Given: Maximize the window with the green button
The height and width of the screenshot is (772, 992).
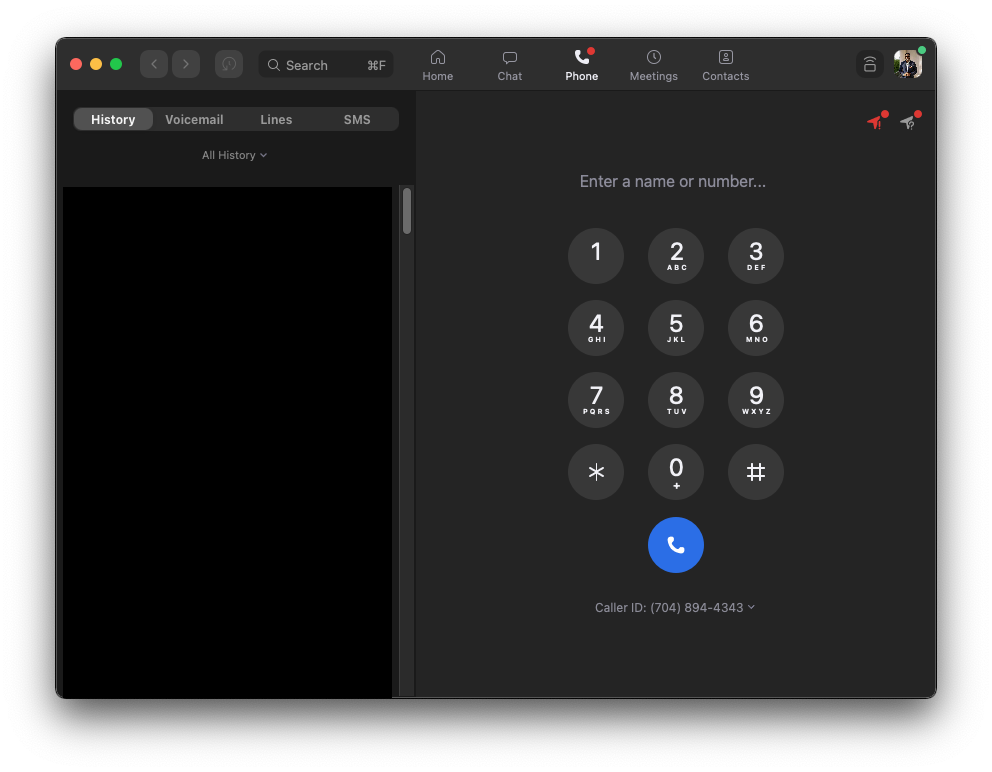Looking at the screenshot, I should [116, 64].
